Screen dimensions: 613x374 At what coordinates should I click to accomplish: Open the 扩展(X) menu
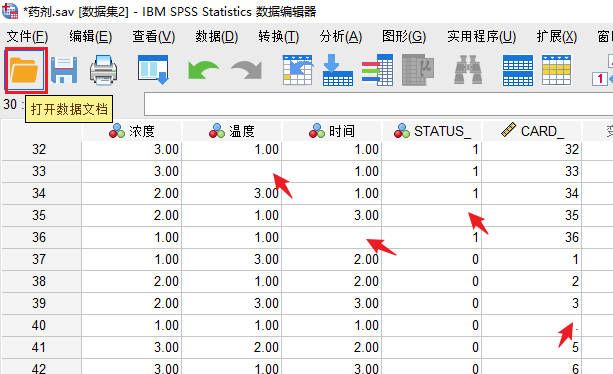pos(557,37)
